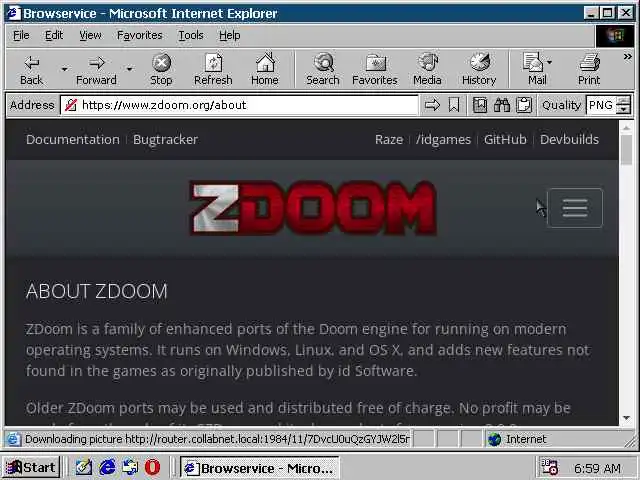Print the page with Print button
The height and width of the screenshot is (480, 640).
589,70
